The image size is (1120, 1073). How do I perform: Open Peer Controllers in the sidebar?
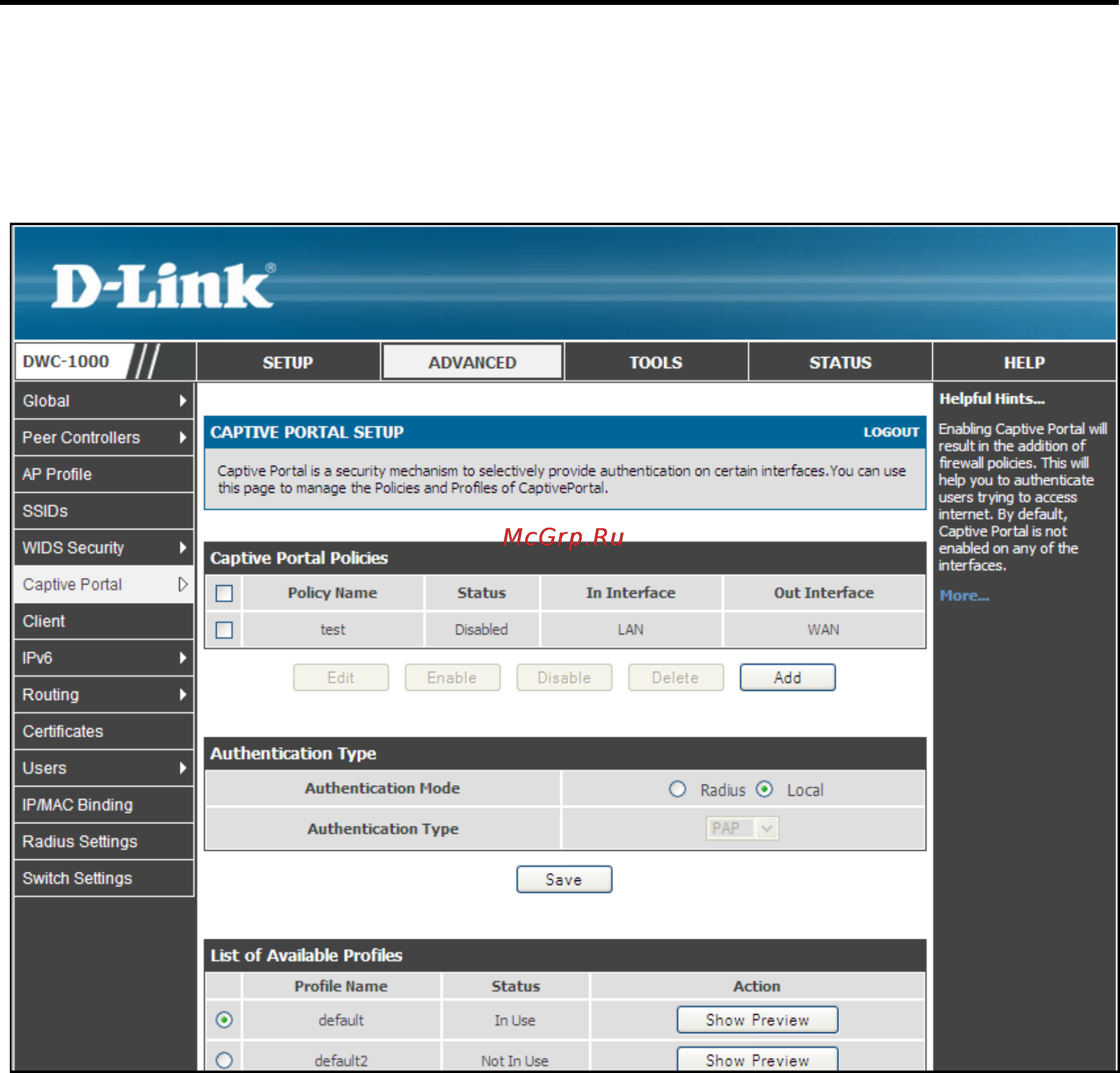pyautogui.click(x=104, y=437)
